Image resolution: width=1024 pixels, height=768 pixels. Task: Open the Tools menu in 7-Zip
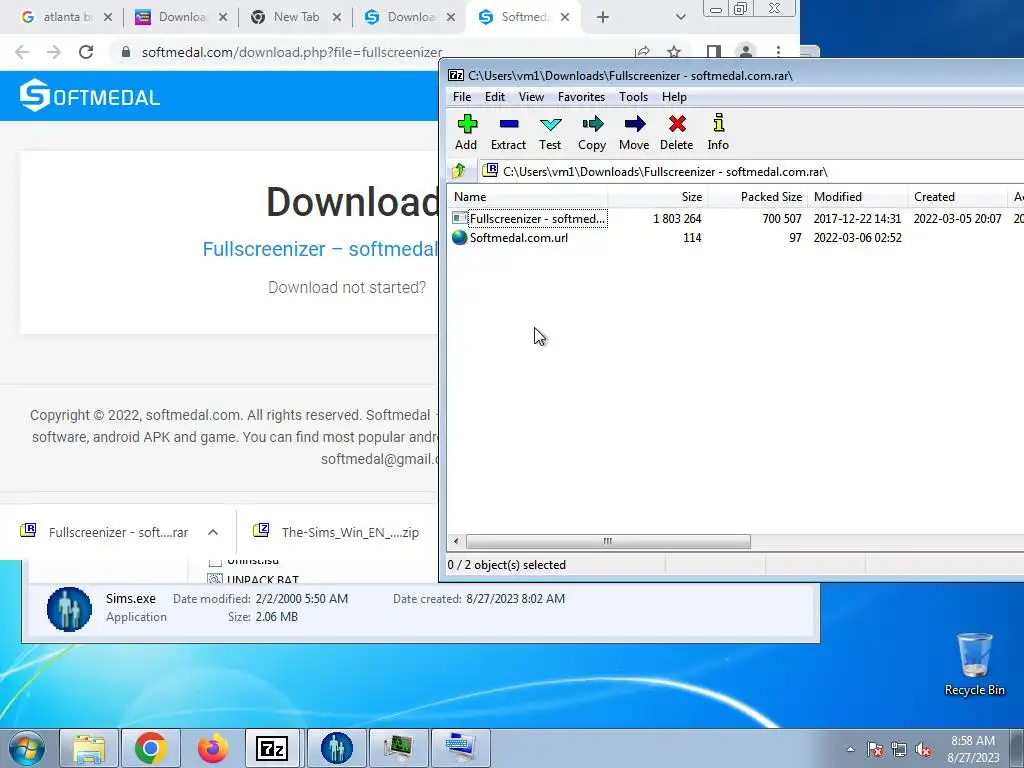point(633,97)
